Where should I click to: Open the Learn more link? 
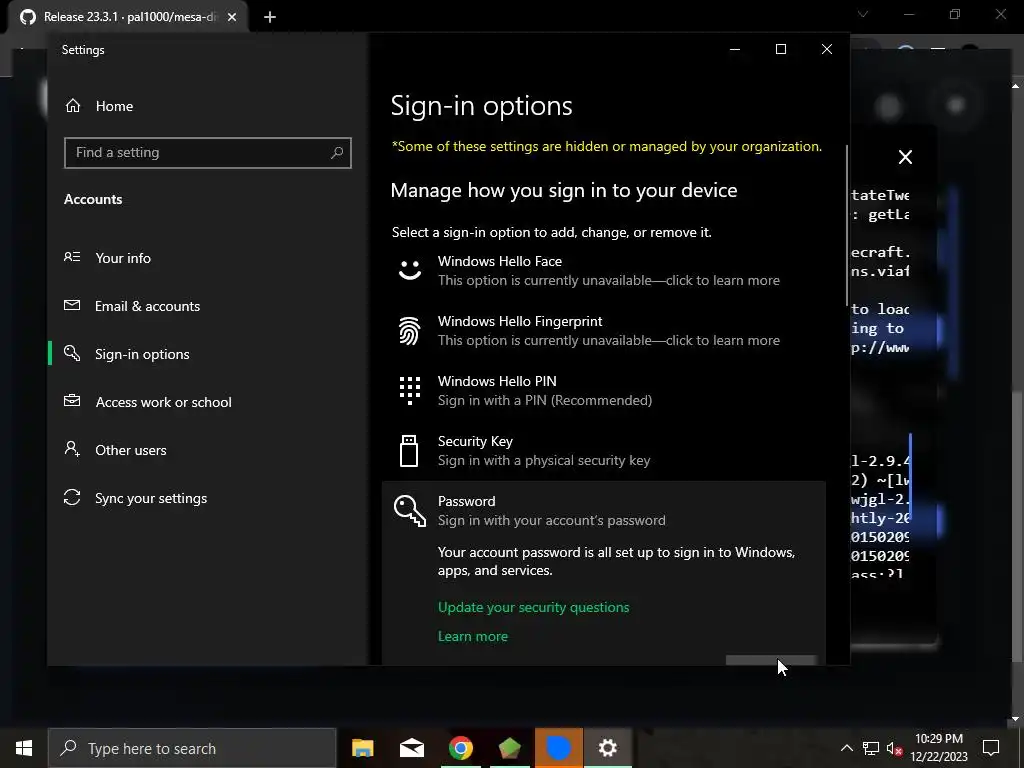click(x=473, y=636)
